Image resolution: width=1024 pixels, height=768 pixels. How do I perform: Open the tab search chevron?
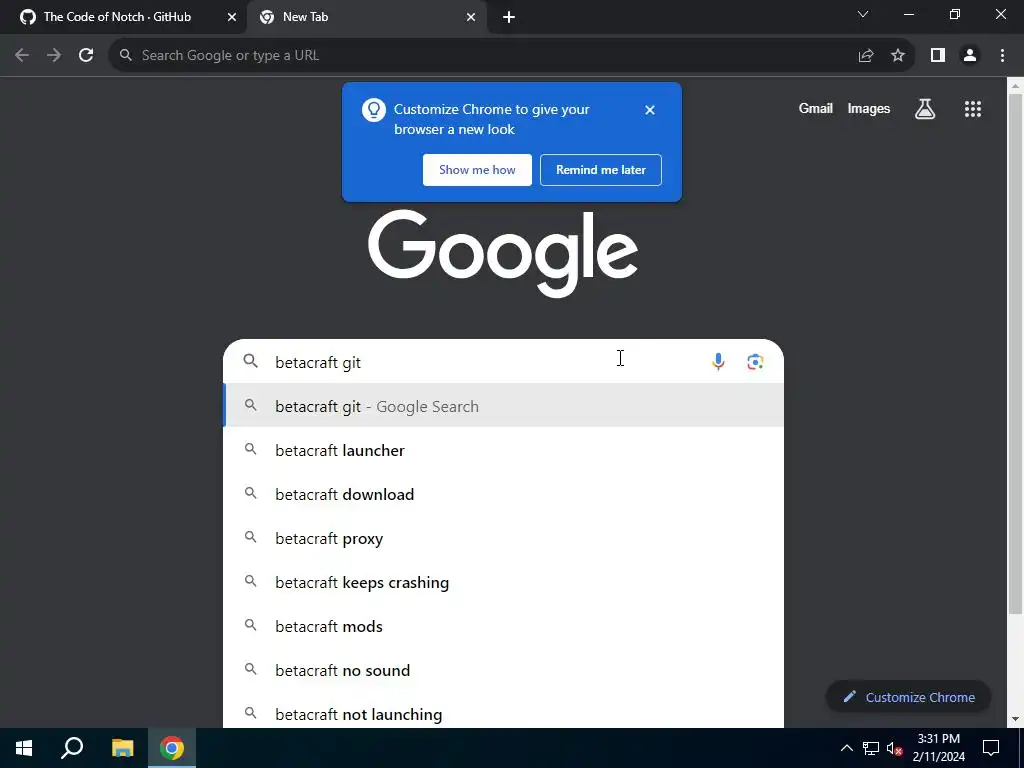point(863,14)
